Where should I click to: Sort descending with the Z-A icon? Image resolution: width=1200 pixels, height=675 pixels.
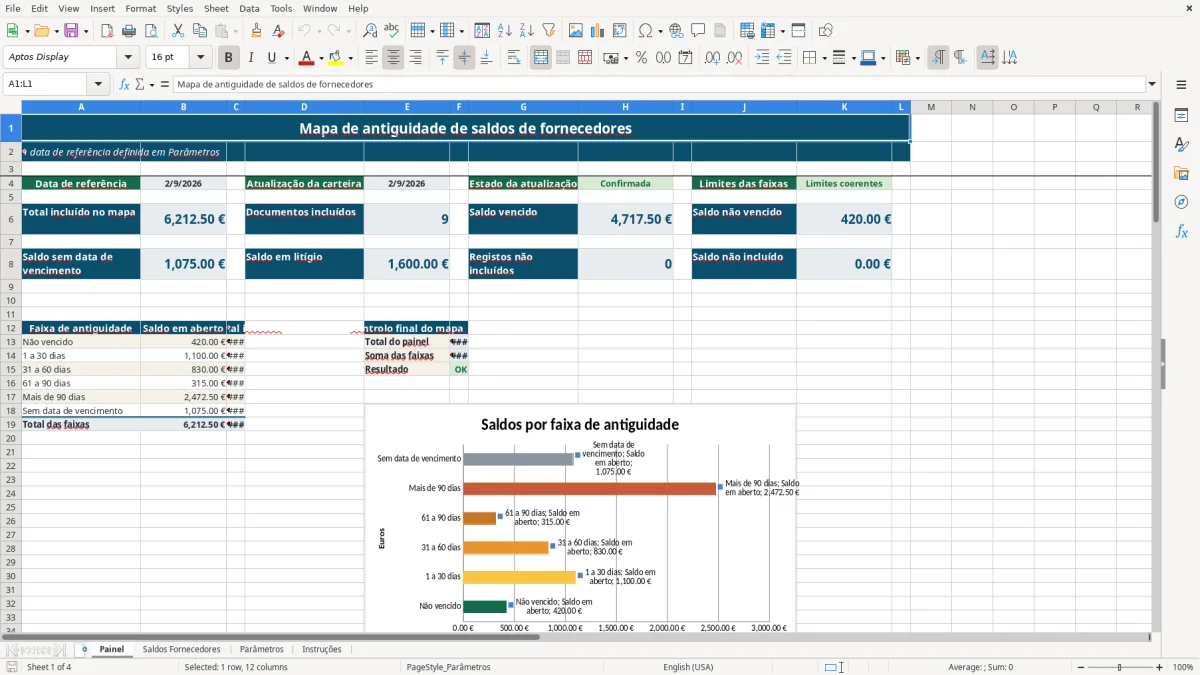tap(526, 31)
